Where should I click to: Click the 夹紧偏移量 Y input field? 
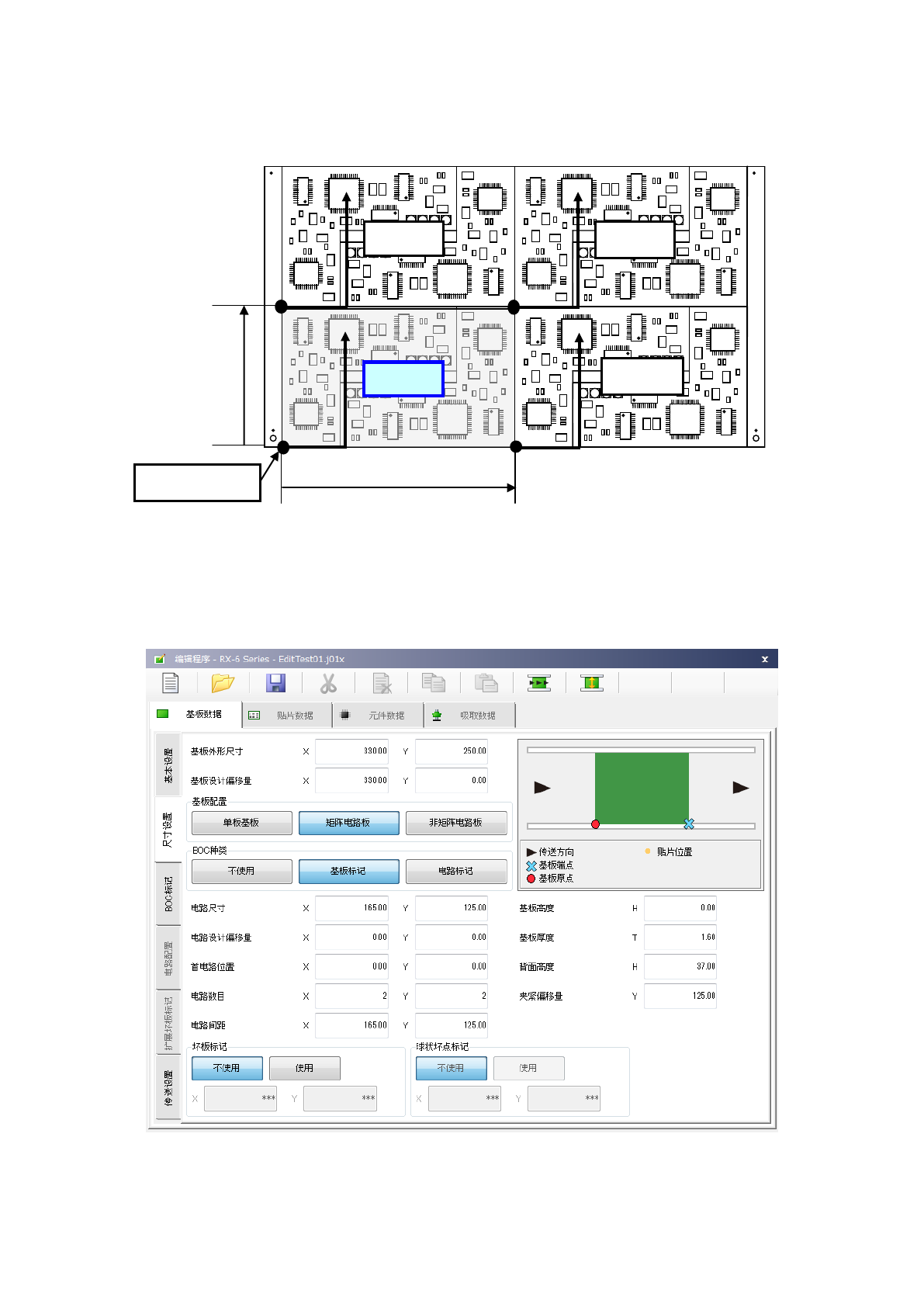(680, 996)
